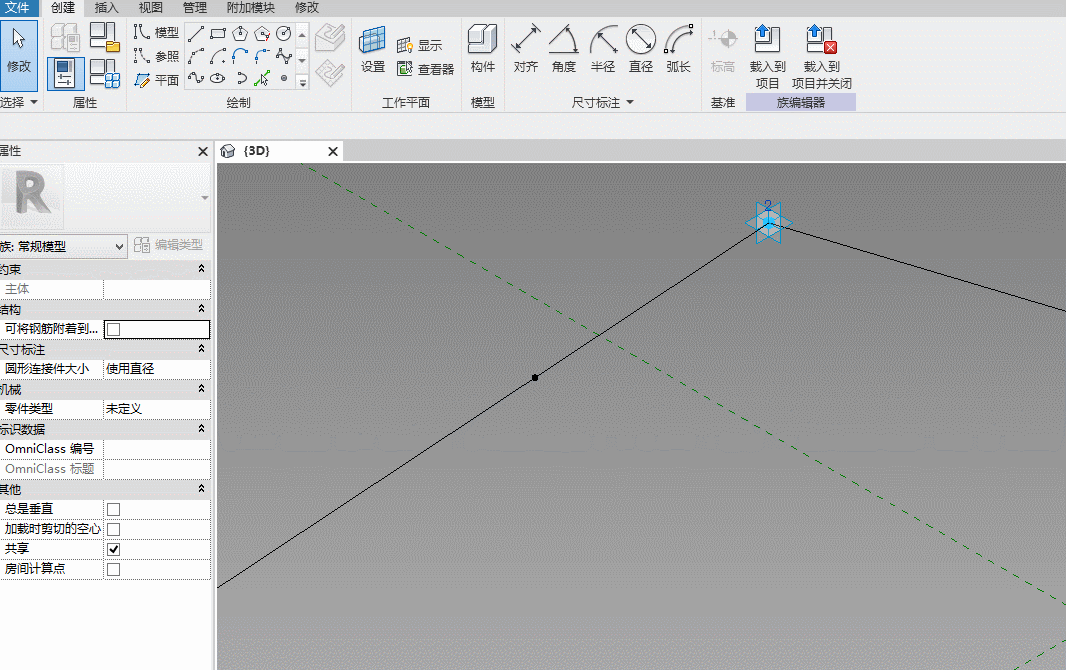
Task: Uncheck the 共享 checkbox
Action: point(114,549)
